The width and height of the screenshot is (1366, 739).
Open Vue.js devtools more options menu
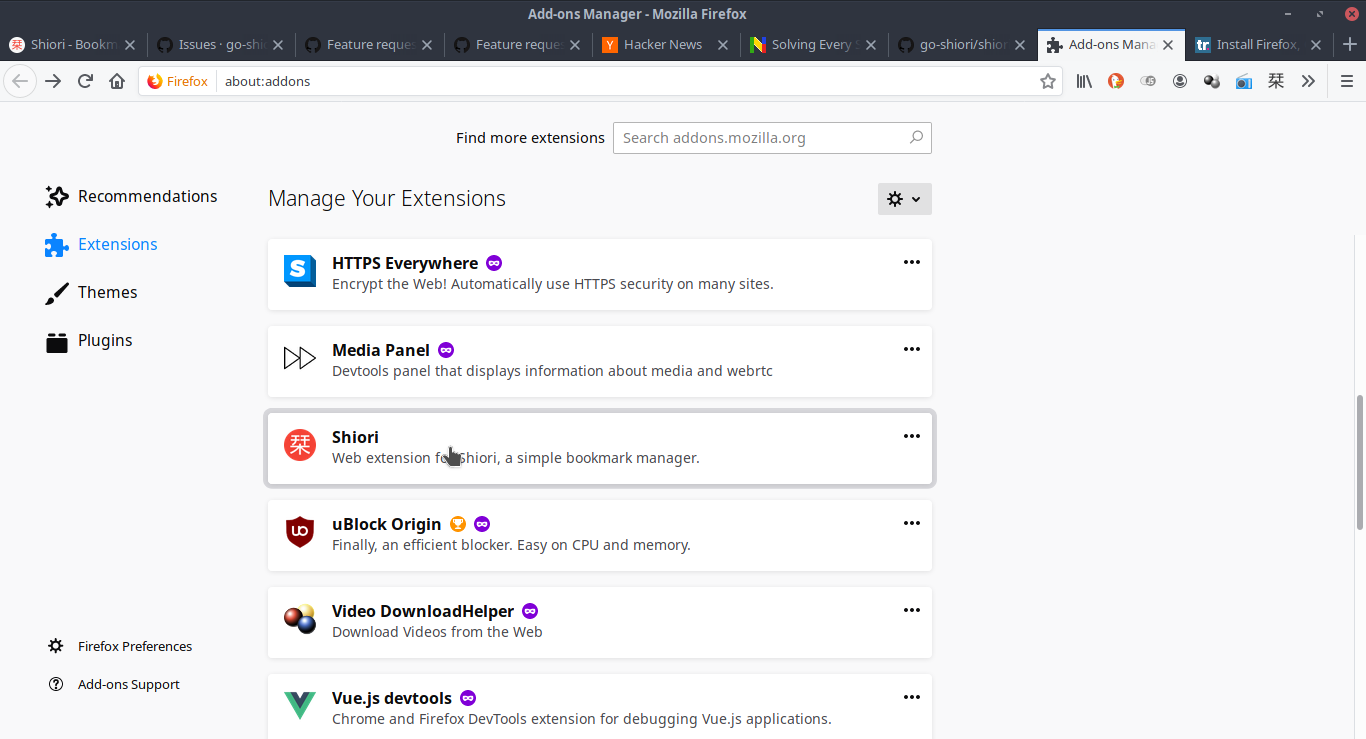pyautogui.click(x=911, y=697)
